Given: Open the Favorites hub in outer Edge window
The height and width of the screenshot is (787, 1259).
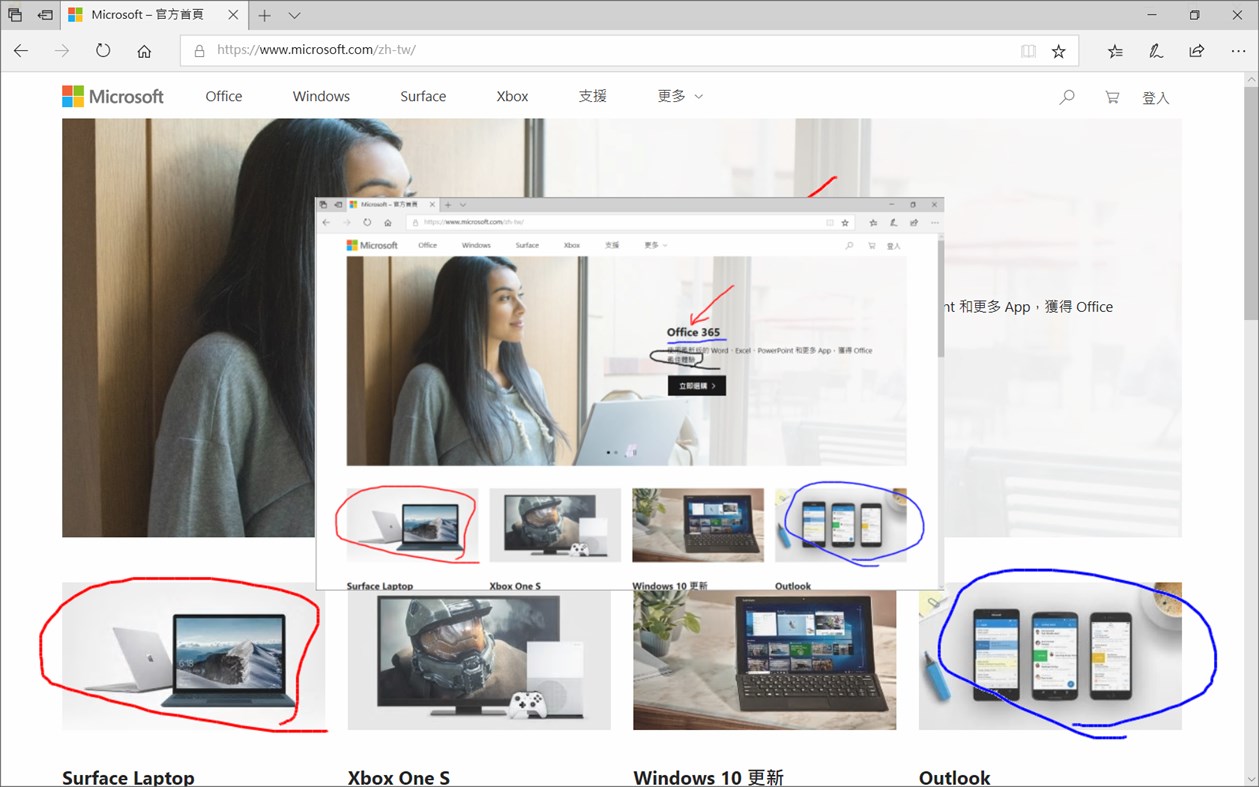Looking at the screenshot, I should 1115,50.
